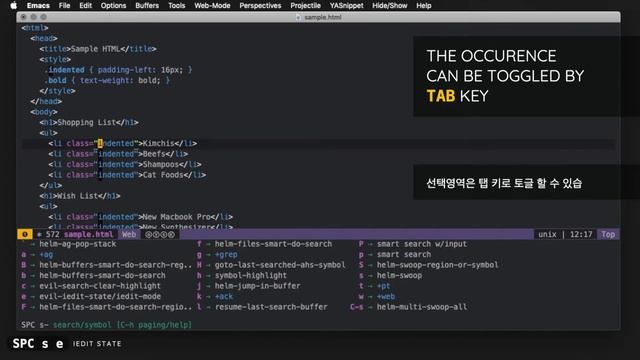Open the Buffers menu

point(147,6)
